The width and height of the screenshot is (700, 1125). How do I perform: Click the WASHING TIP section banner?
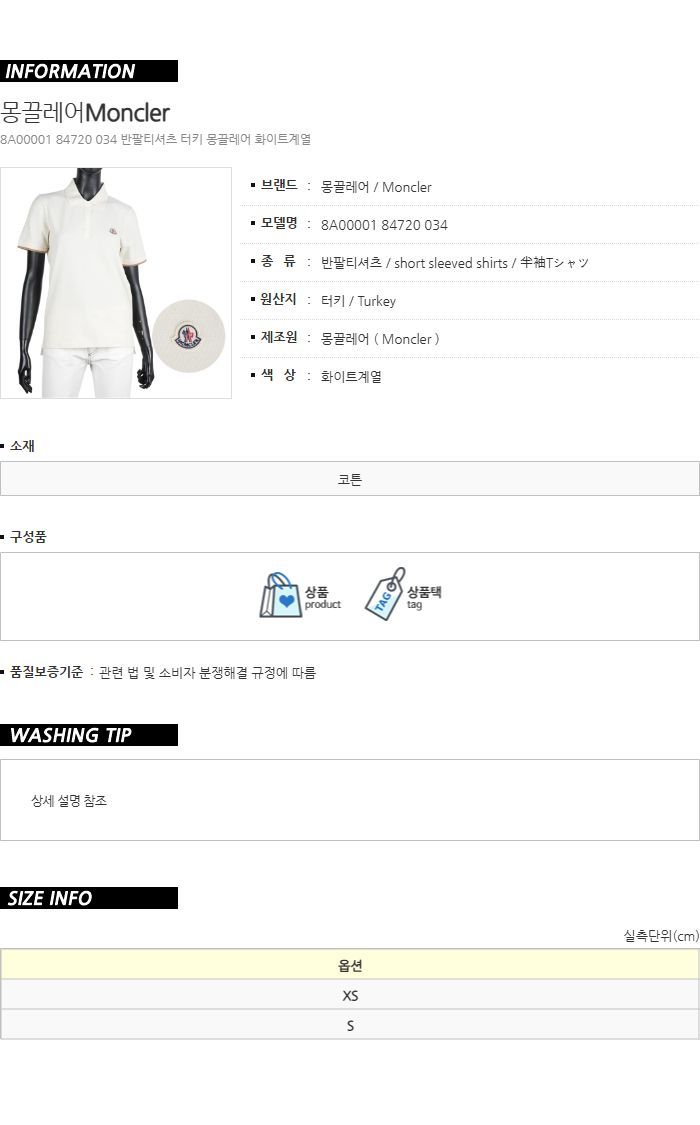click(89, 735)
